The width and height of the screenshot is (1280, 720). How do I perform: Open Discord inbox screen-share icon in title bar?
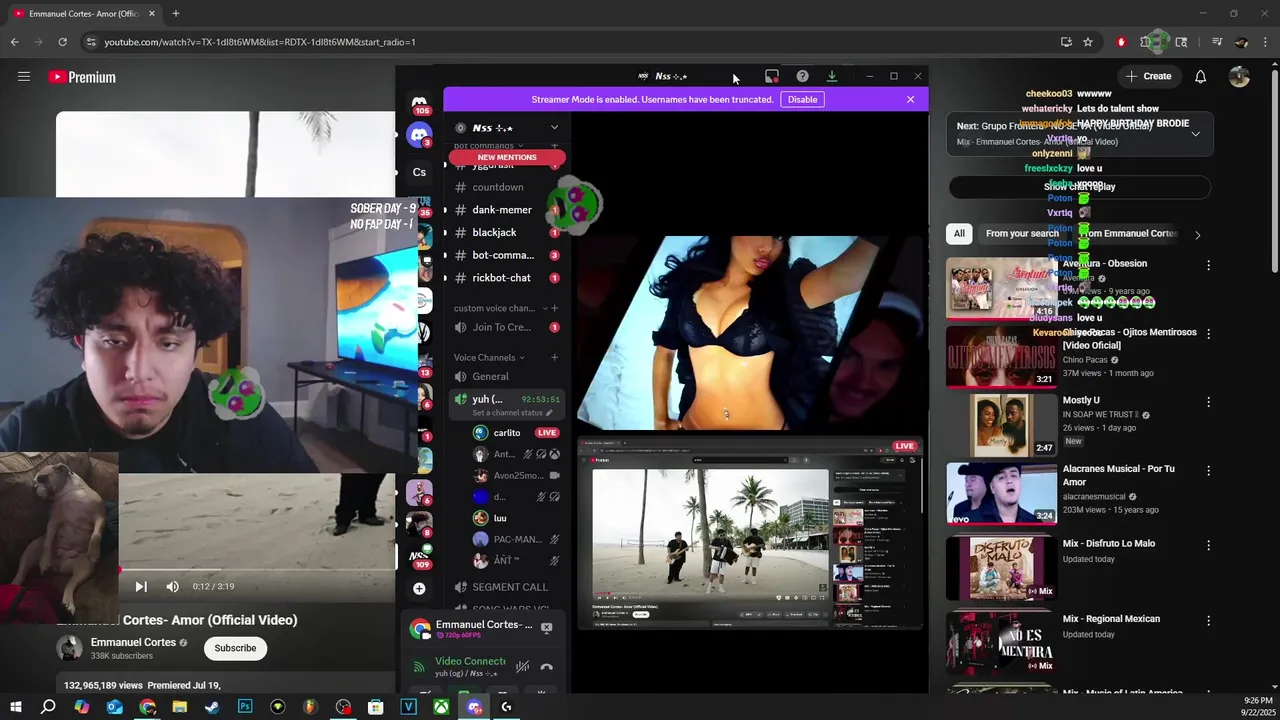point(772,76)
